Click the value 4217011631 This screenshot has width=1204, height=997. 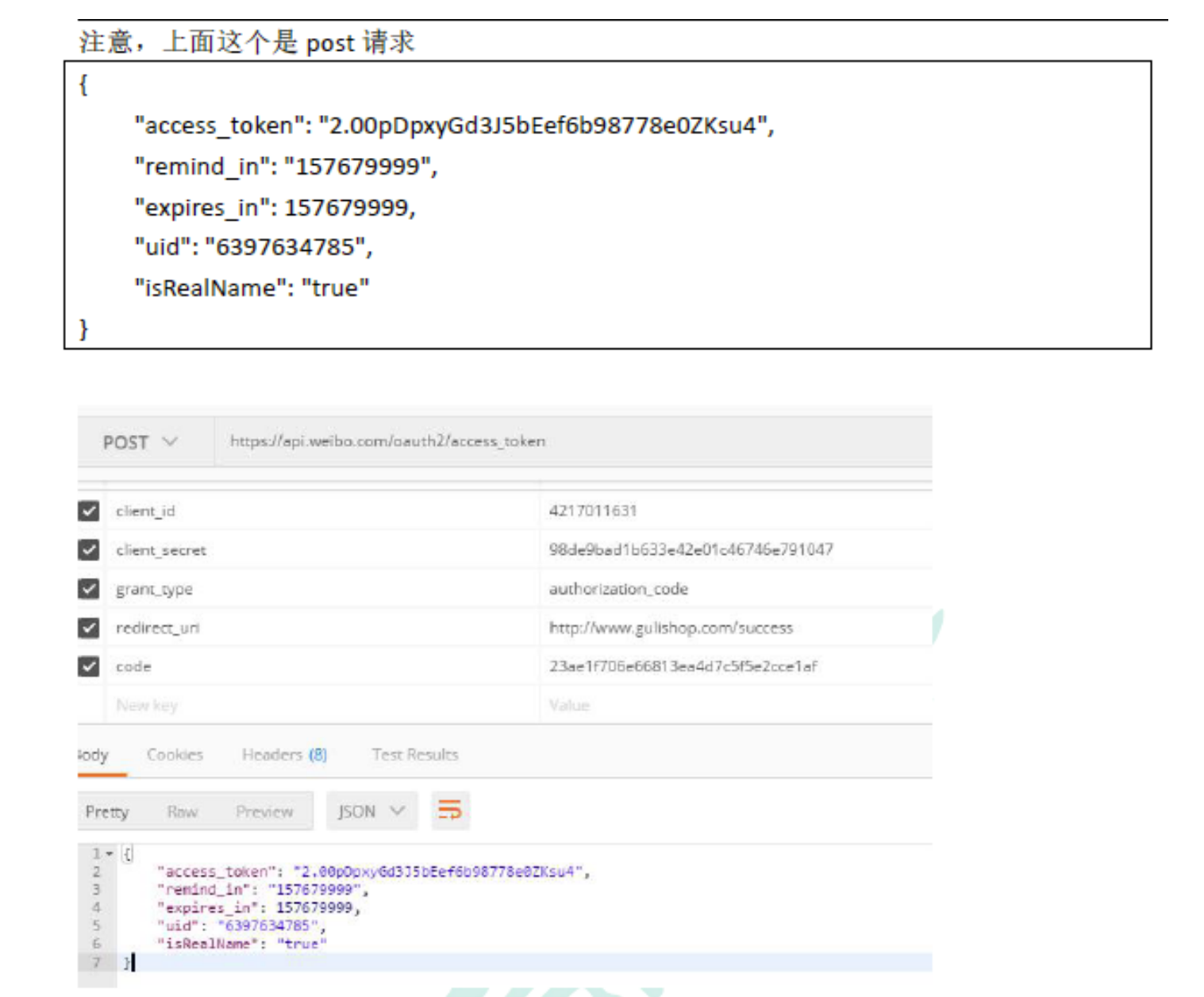[593, 510]
